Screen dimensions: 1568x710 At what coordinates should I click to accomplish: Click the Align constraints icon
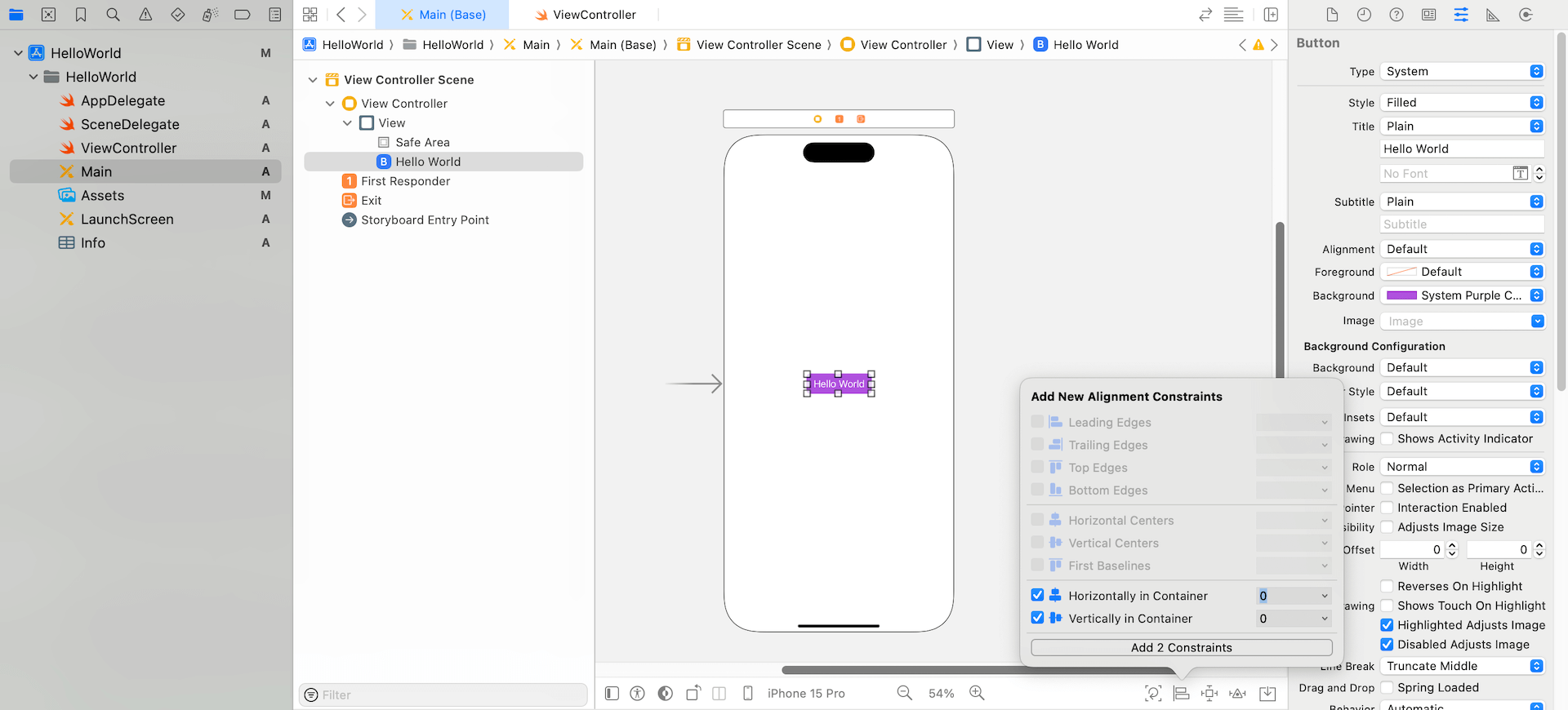(1181, 693)
